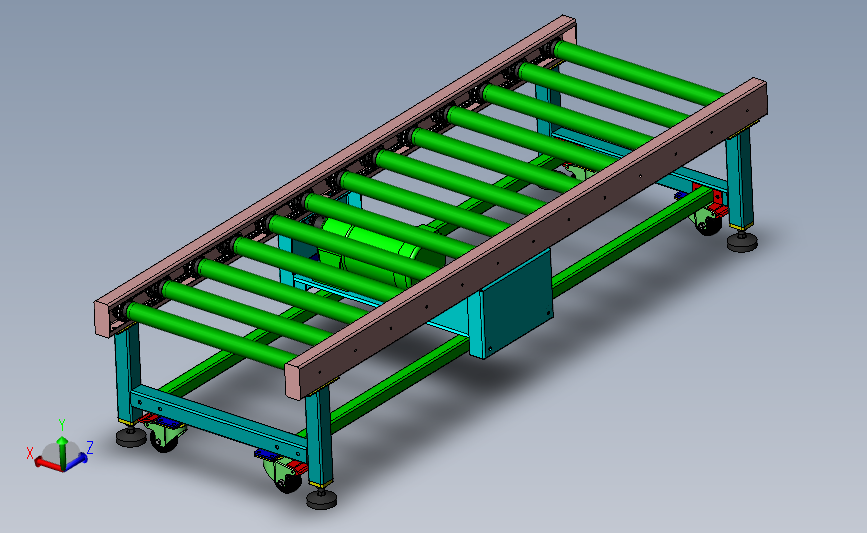The height and width of the screenshot is (533, 867).
Task: Select the near brown side rail
Action: click(x=525, y=238)
